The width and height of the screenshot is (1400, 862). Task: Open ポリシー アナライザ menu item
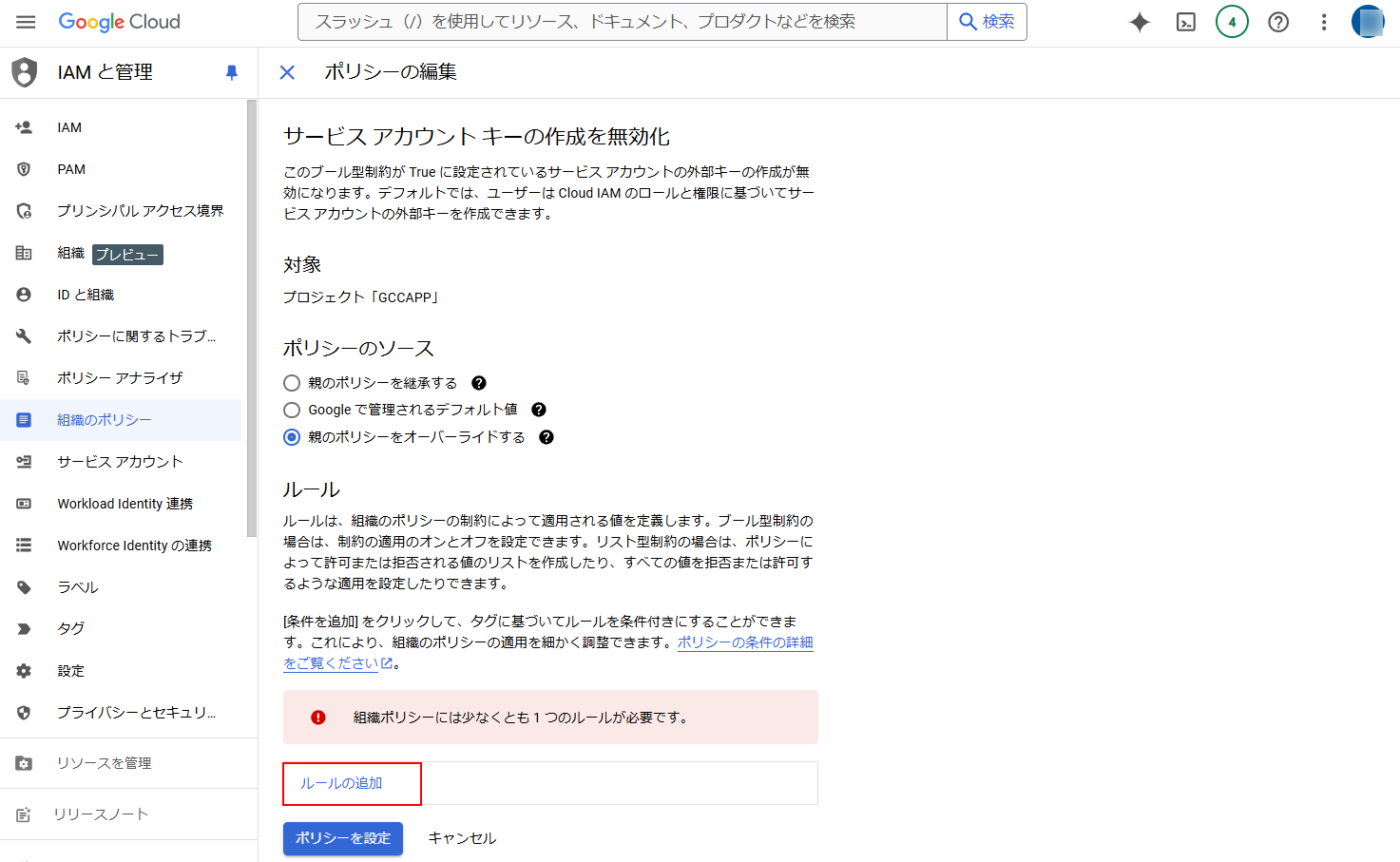121,378
